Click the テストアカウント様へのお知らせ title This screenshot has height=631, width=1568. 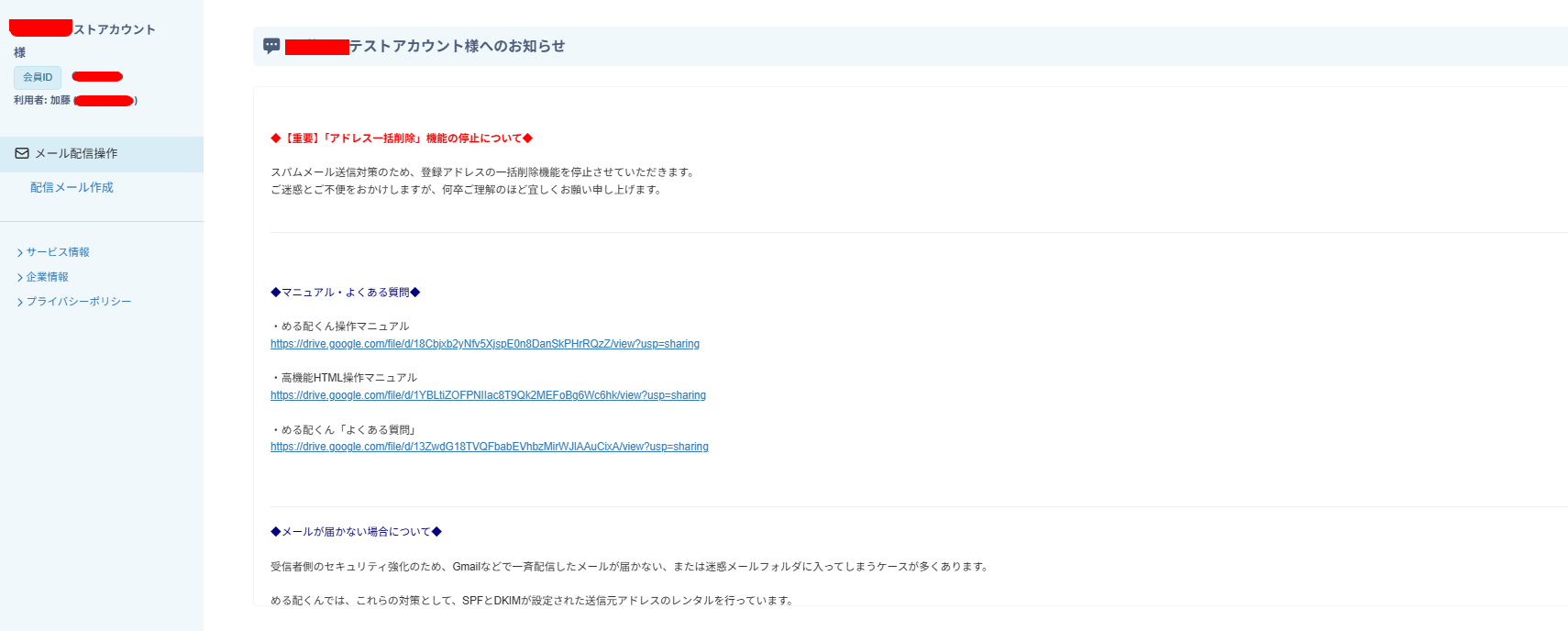pos(457,47)
